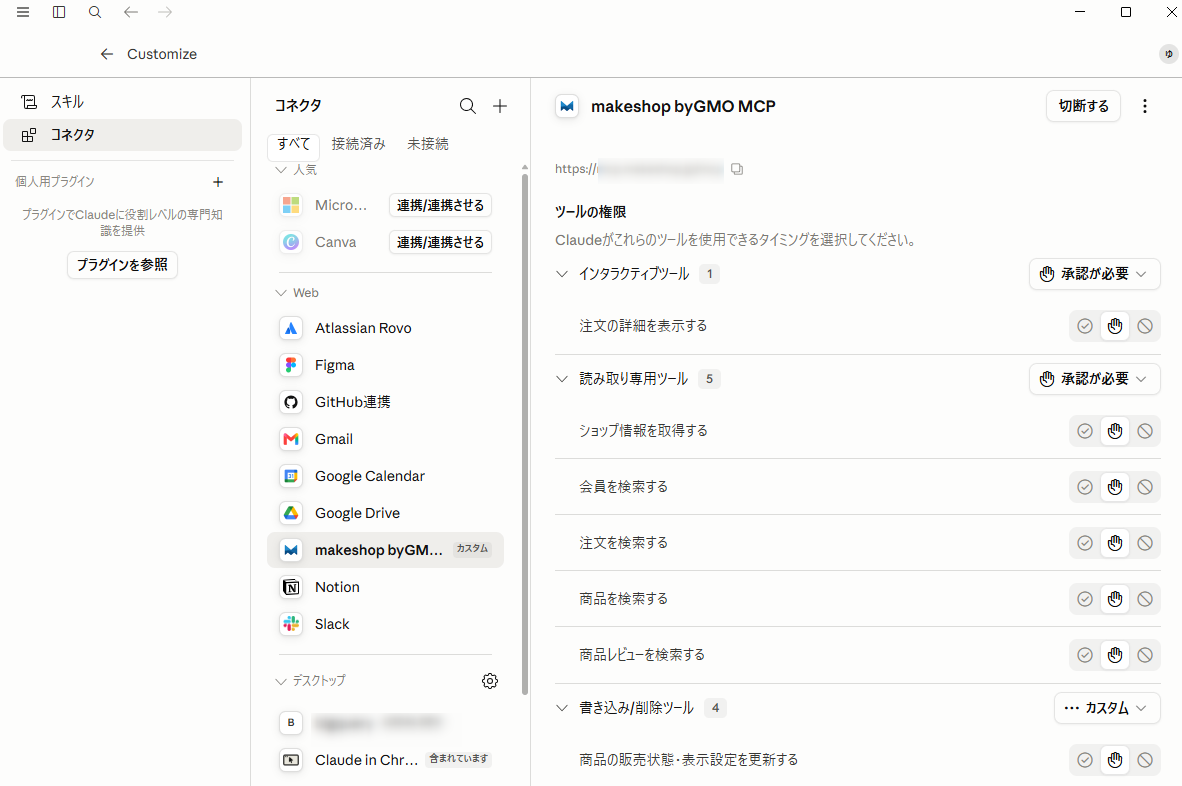Image resolution: width=1182 pixels, height=786 pixels.
Task: Allow 商品の販売状態・表示設定を更新する always
Action: coord(1085,760)
